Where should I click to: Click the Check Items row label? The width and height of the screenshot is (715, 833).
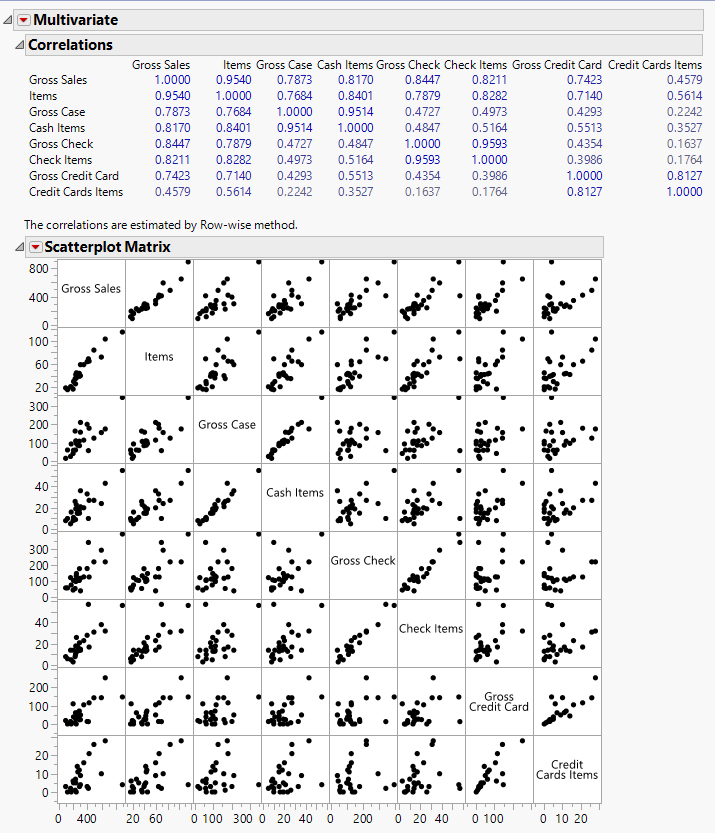click(x=61, y=160)
